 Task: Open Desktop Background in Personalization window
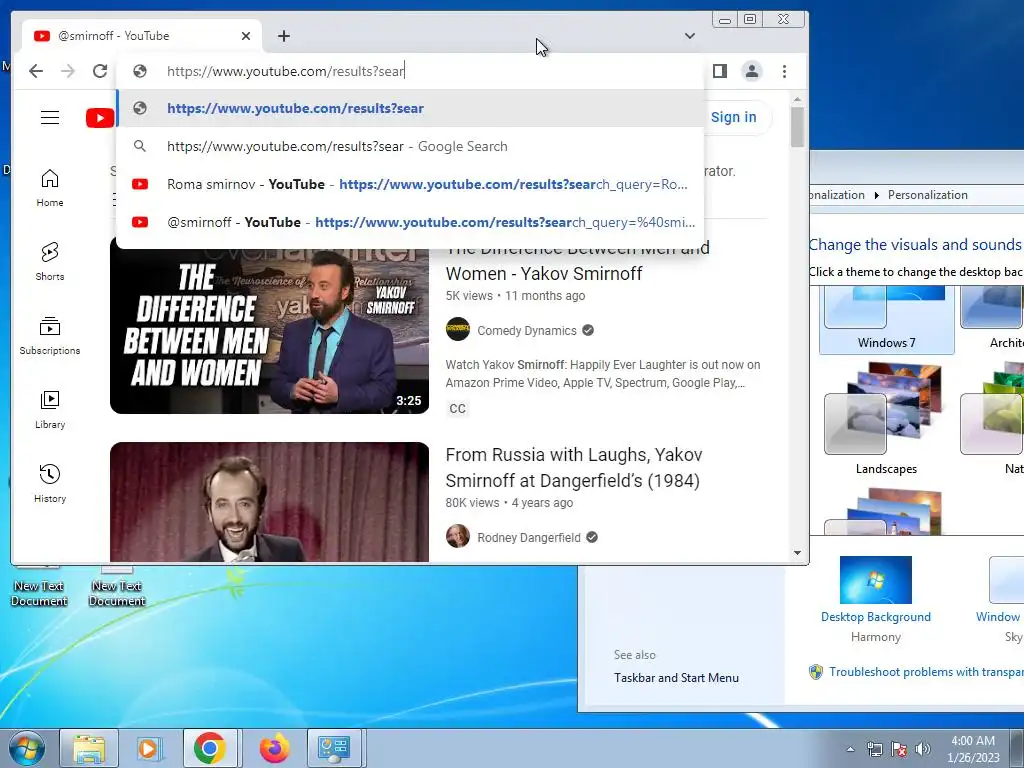[x=875, y=616]
